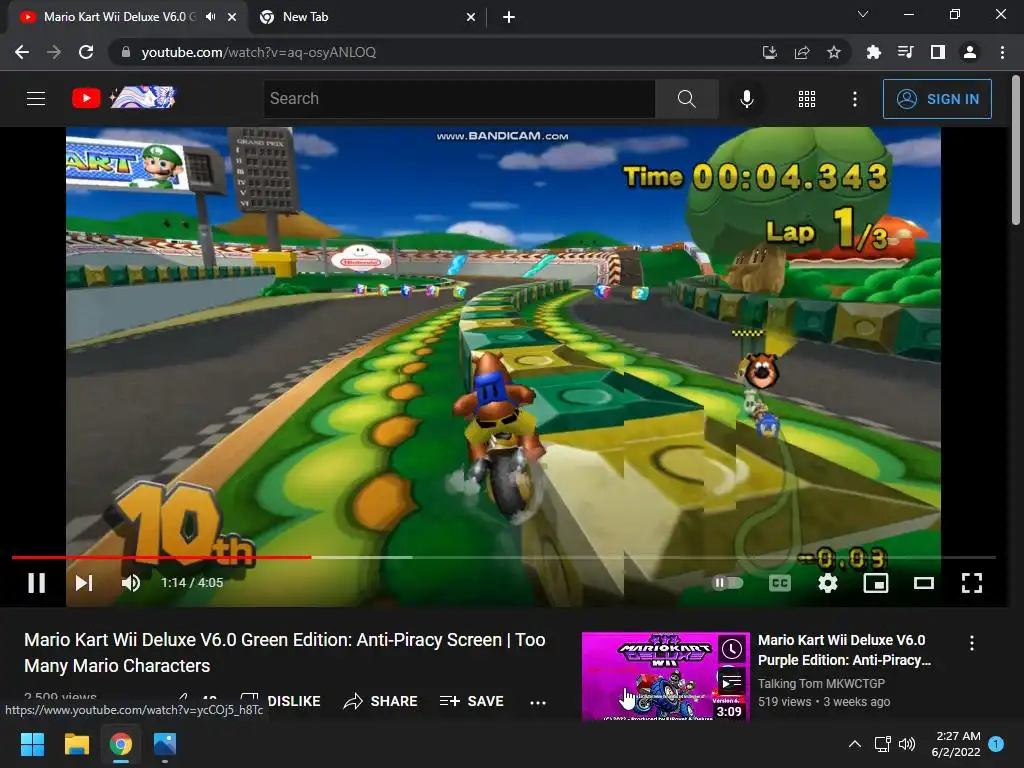Click the SHARE button

point(381,701)
